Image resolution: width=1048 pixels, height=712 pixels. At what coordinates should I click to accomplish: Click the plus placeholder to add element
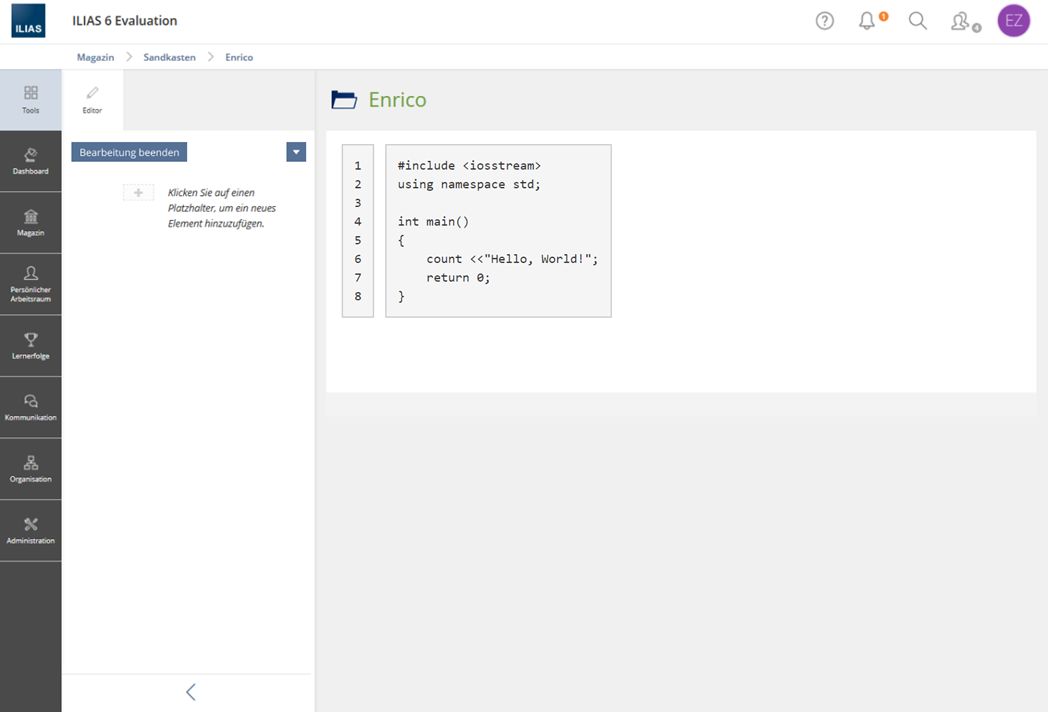click(138, 193)
